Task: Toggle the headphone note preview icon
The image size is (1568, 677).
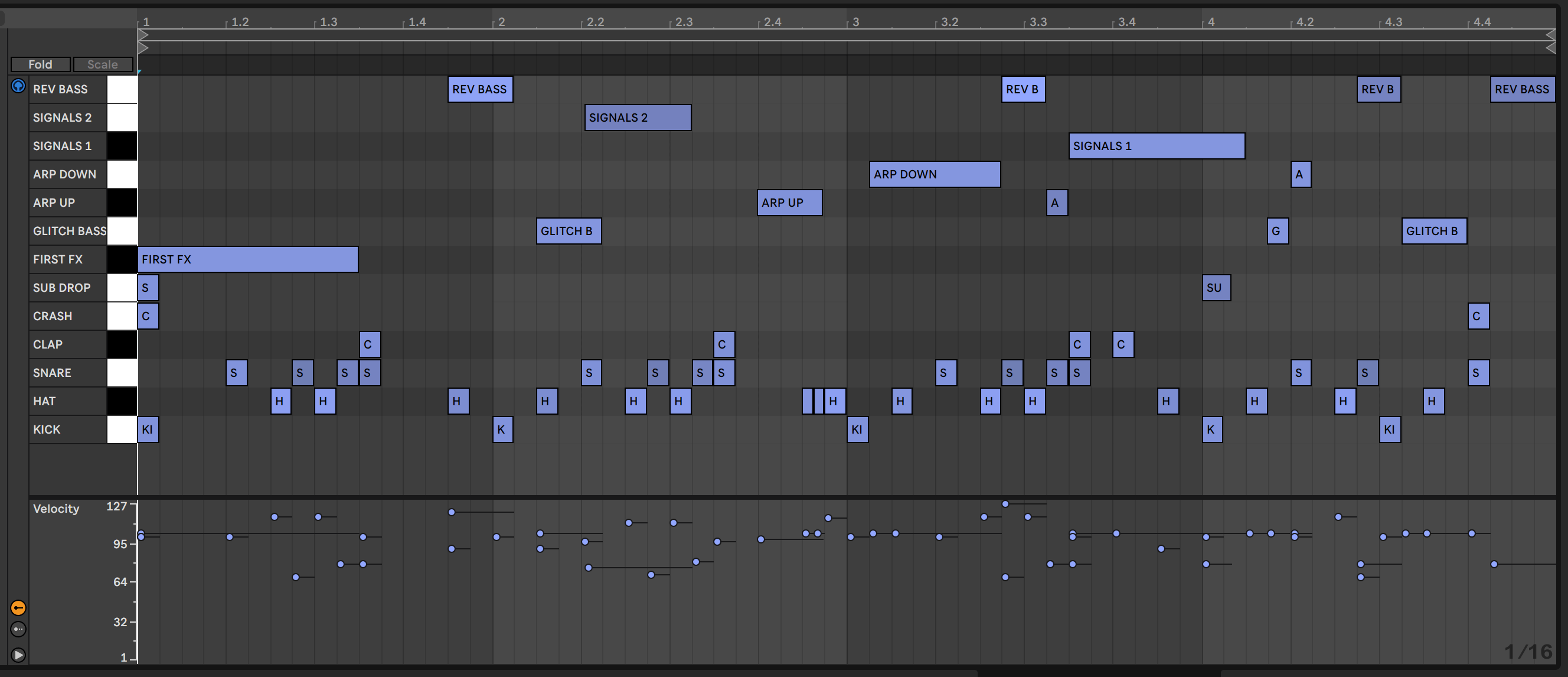Action: 18,86
